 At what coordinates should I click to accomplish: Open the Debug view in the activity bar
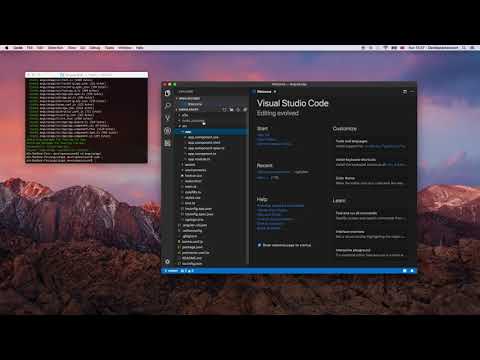(168, 131)
